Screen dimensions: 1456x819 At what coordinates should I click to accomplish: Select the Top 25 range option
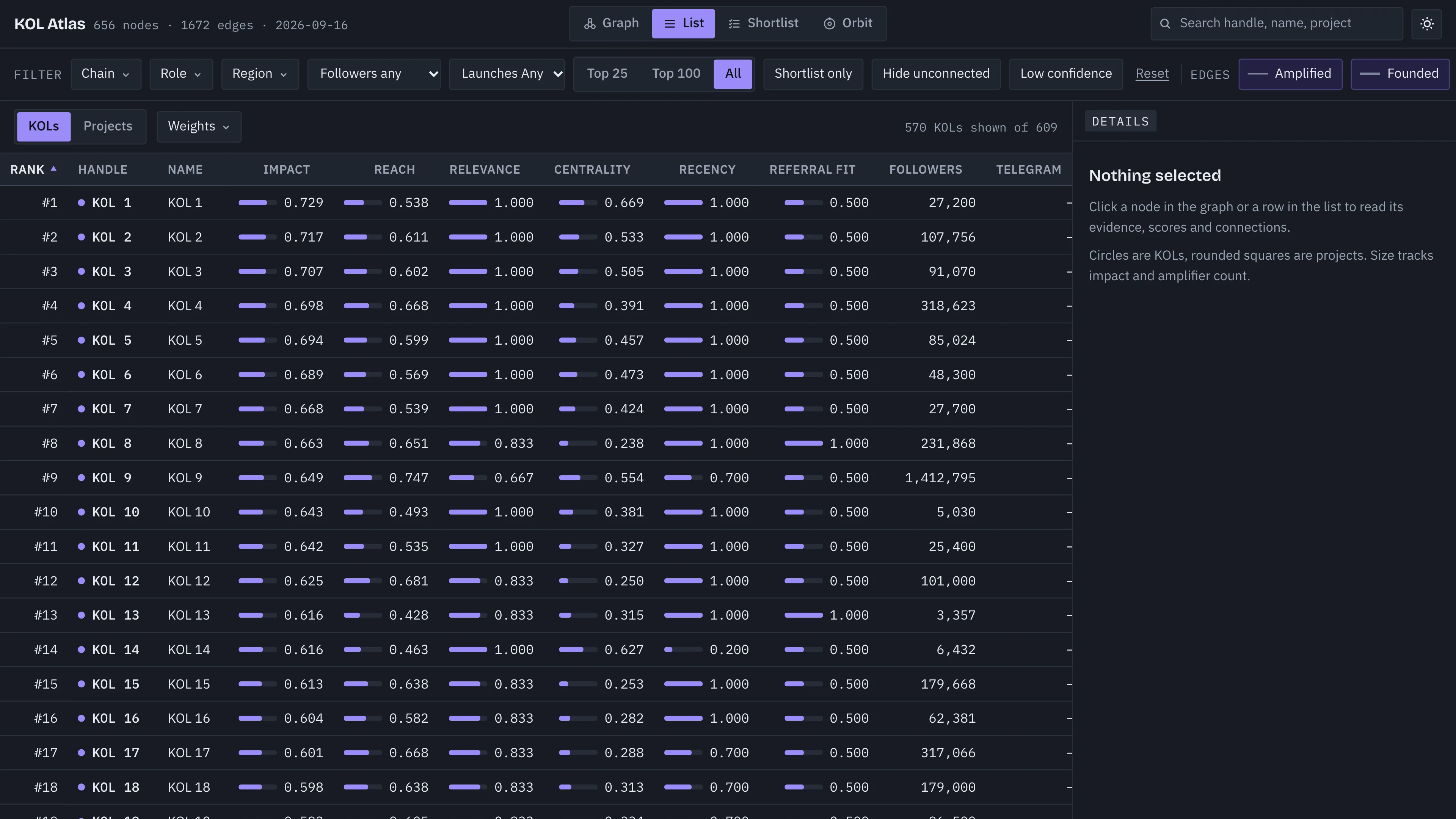coord(607,74)
